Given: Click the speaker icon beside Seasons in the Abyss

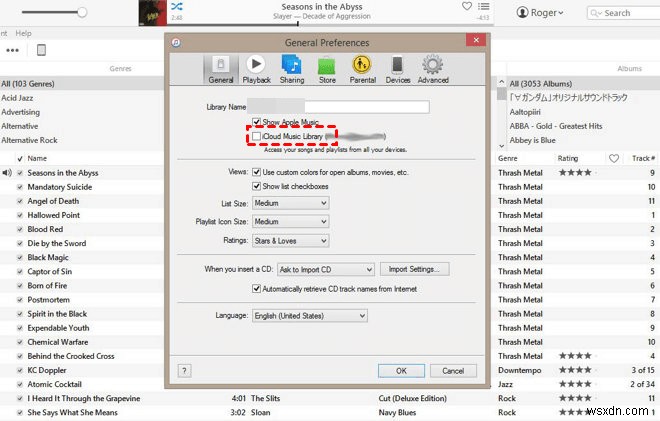Looking at the screenshot, I should coord(7,173).
